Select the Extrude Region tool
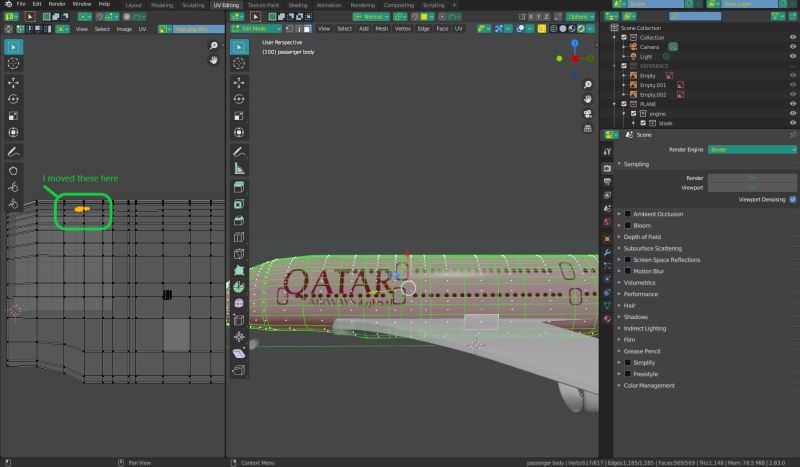 (239, 187)
